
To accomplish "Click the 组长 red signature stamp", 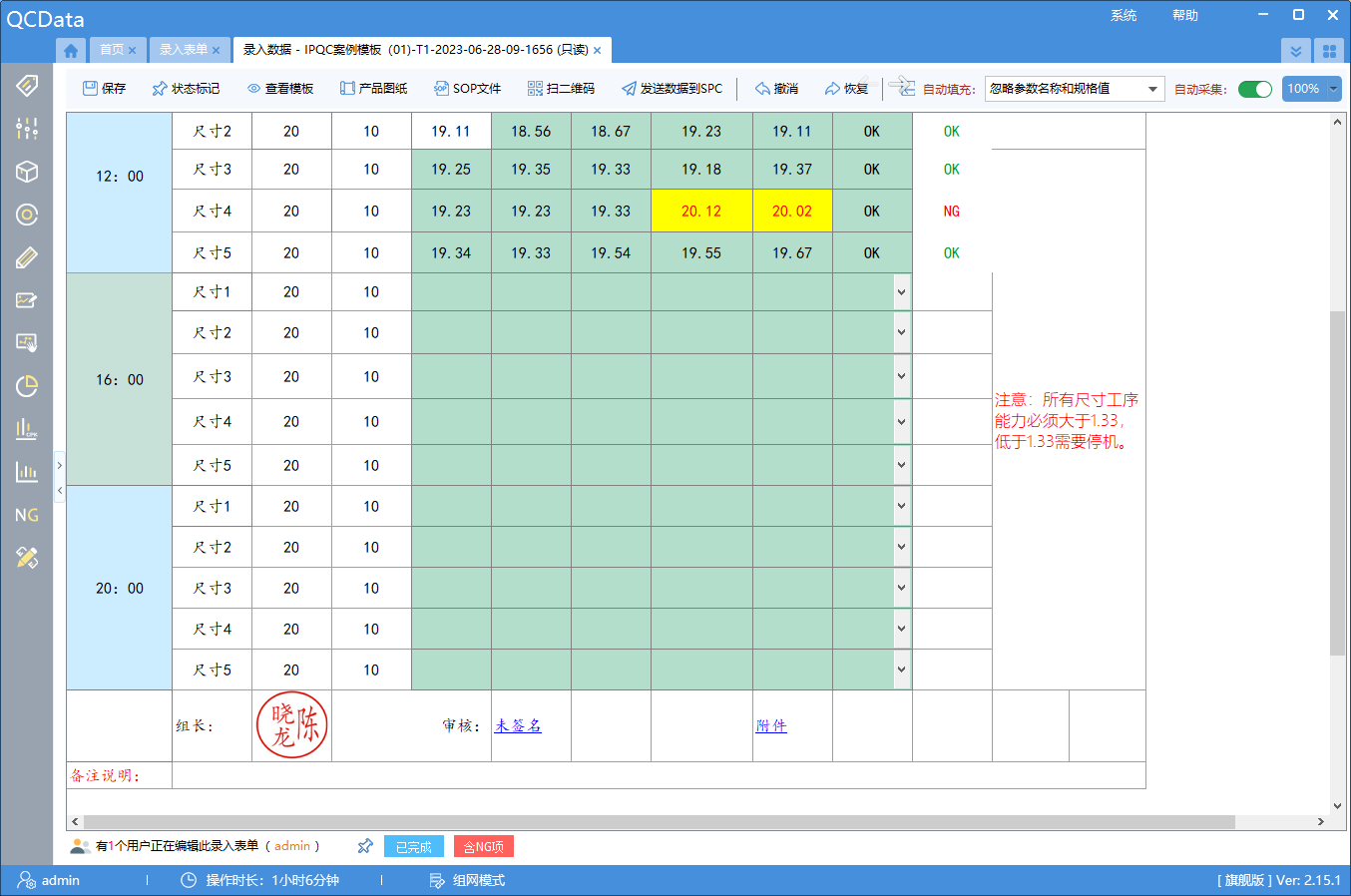I will (x=291, y=725).
